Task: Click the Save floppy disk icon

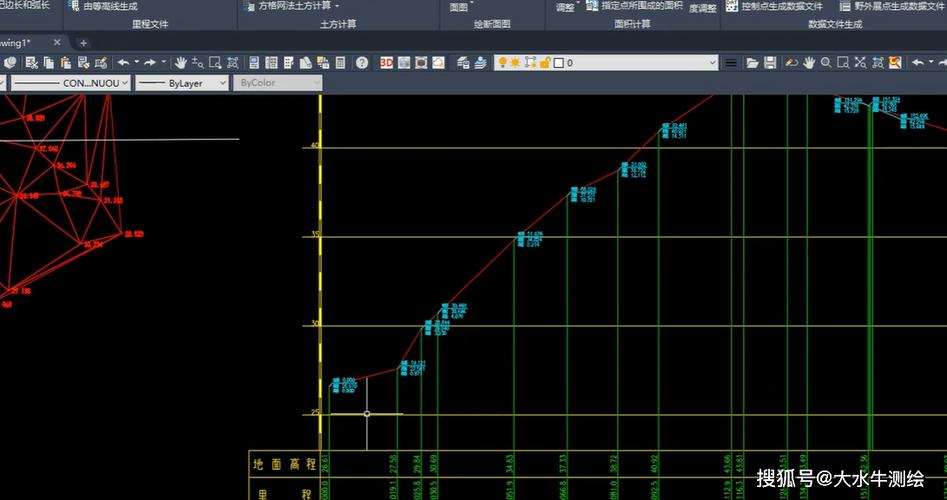Action: 769,63
